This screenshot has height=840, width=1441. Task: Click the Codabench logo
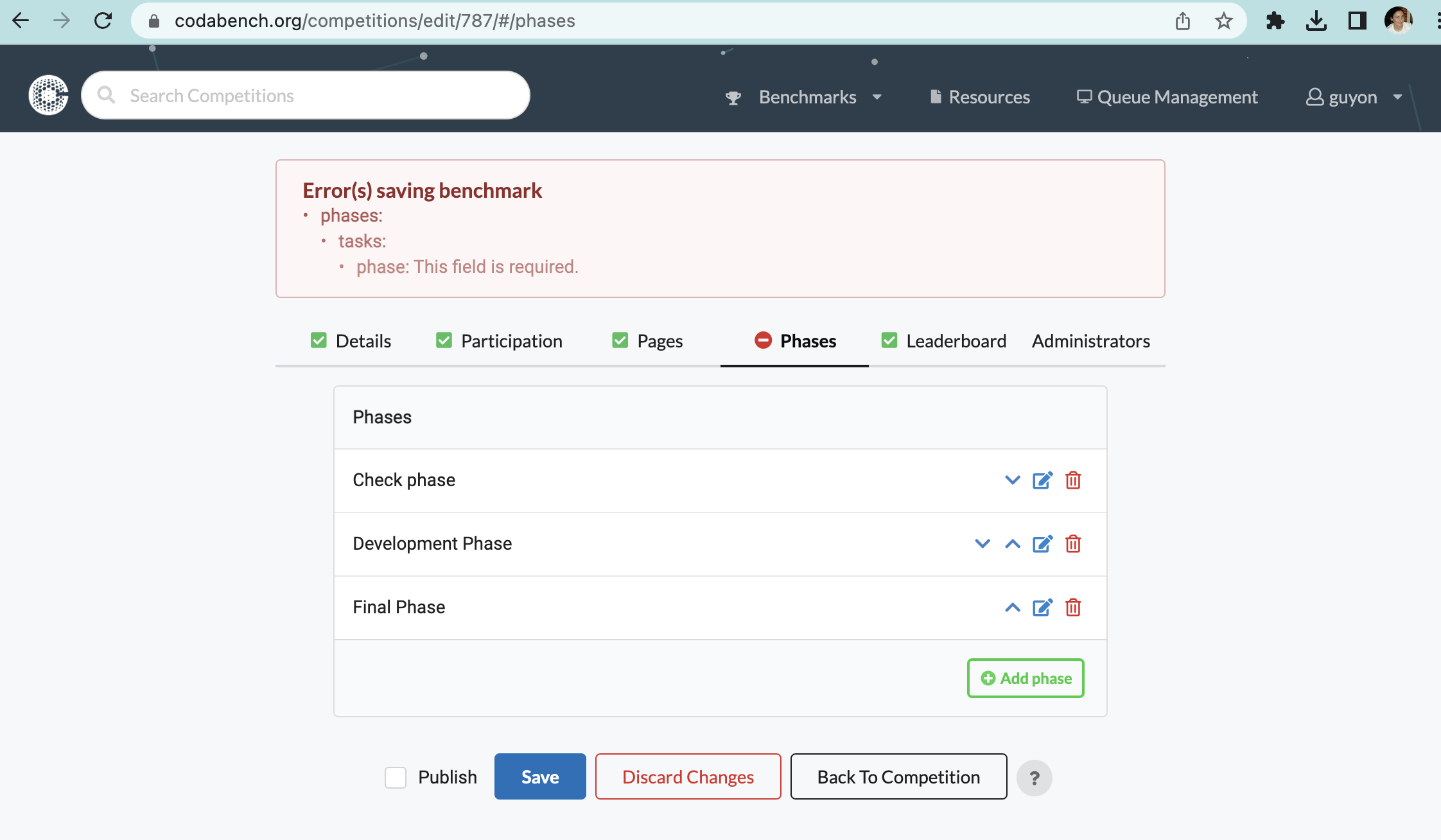coord(48,94)
